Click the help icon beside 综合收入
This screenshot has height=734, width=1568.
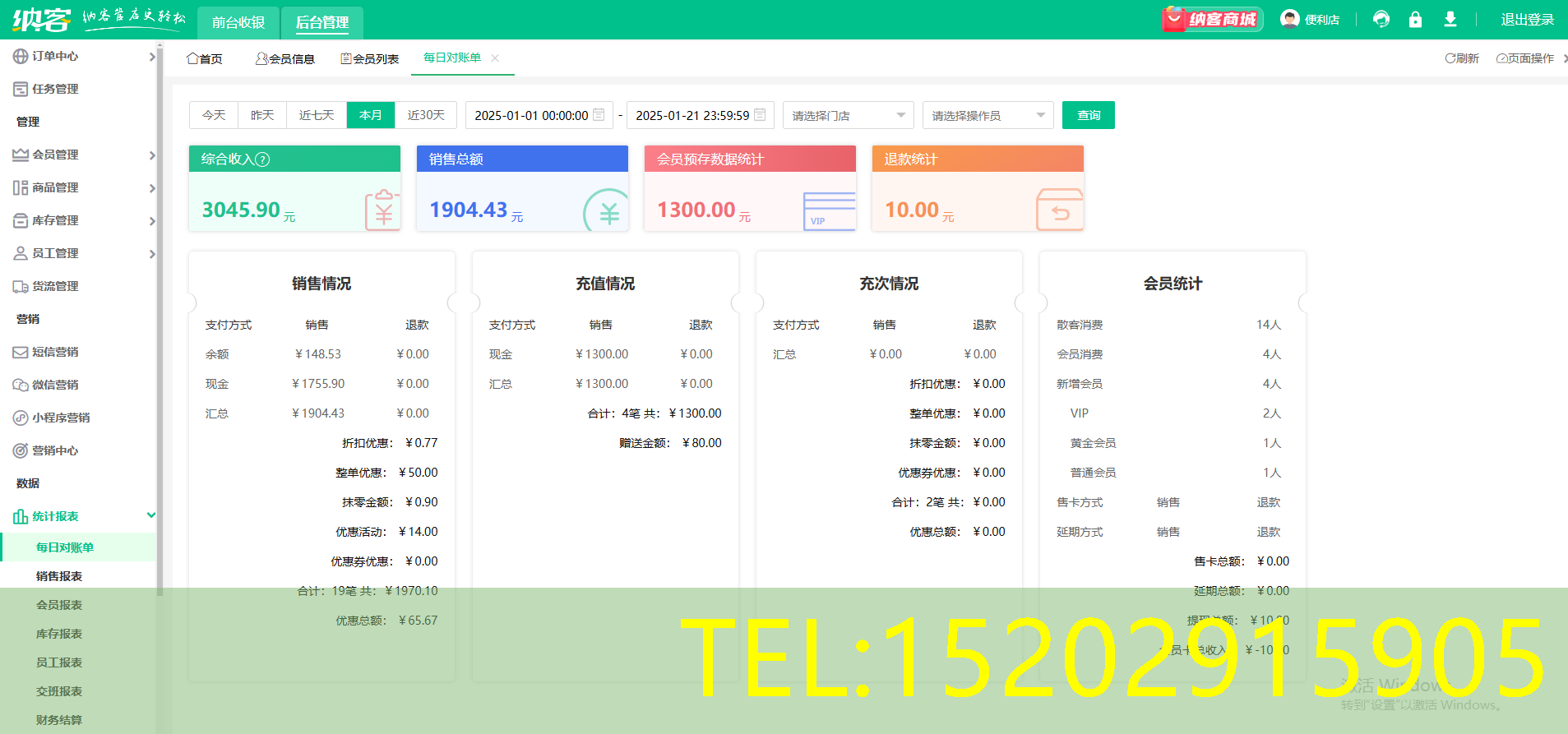262,159
